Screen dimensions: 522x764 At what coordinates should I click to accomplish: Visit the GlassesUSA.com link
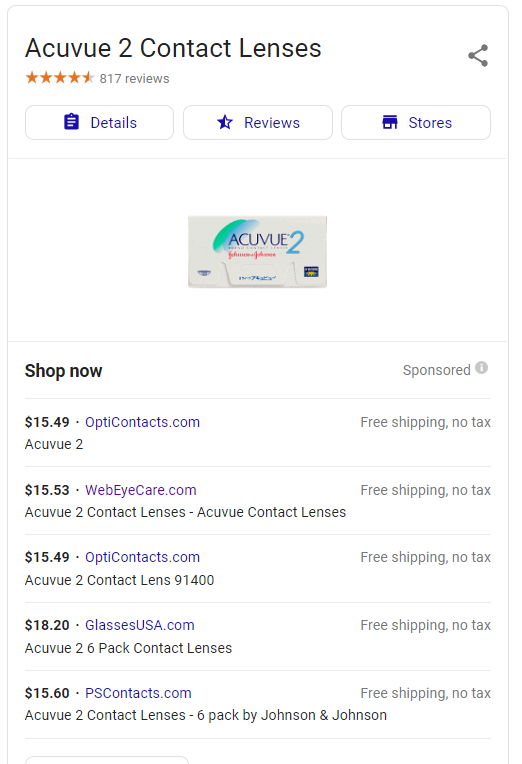click(x=140, y=625)
